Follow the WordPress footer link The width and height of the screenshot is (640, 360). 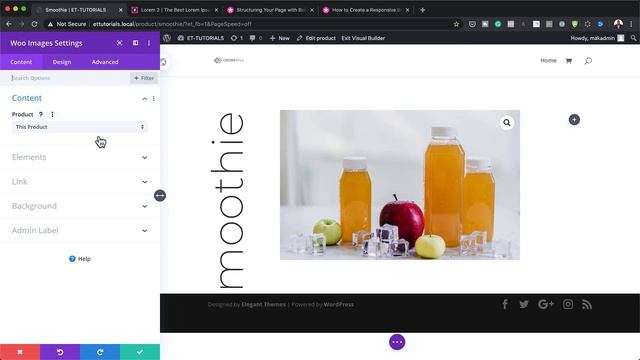[339, 304]
